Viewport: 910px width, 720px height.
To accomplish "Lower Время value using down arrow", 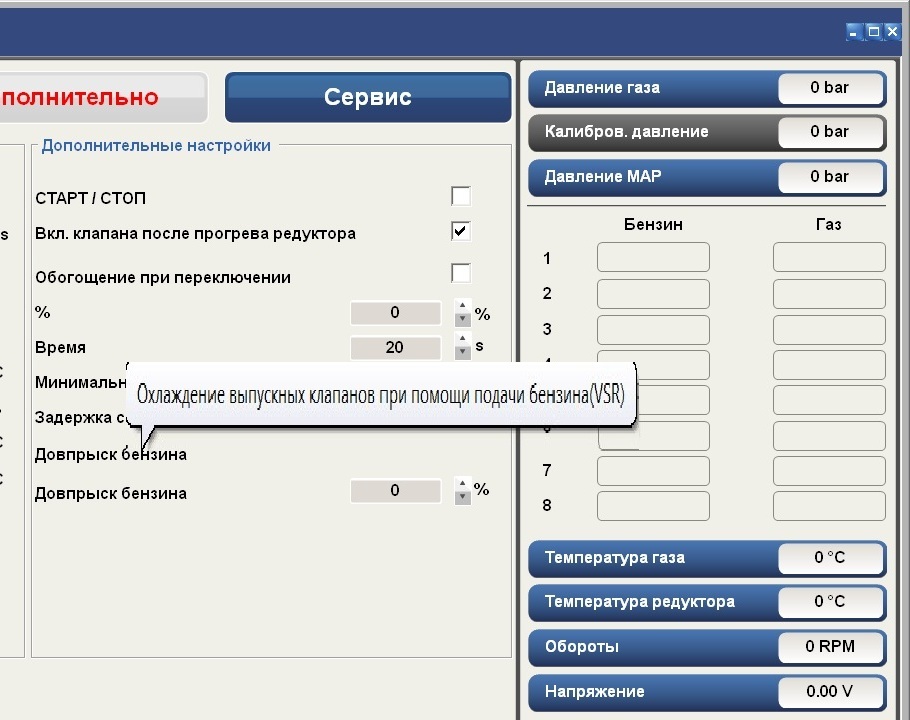I will [462, 354].
